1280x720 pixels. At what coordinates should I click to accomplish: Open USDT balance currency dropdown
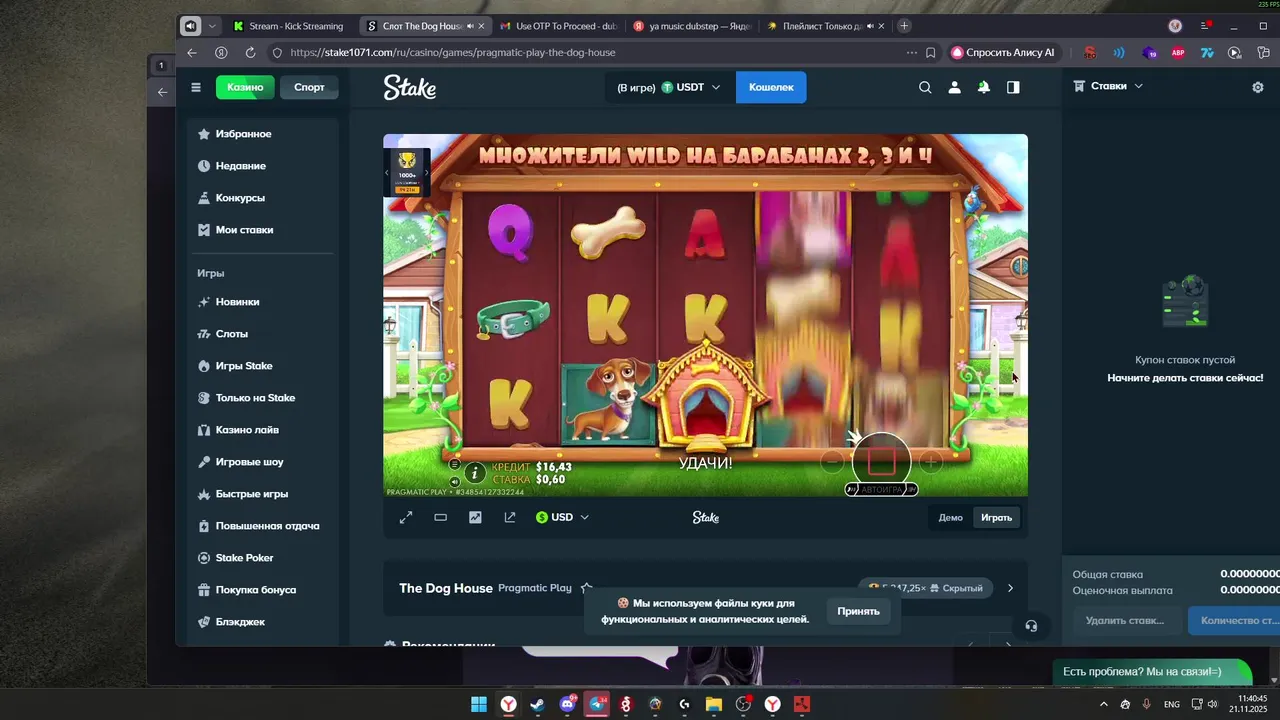pos(669,87)
